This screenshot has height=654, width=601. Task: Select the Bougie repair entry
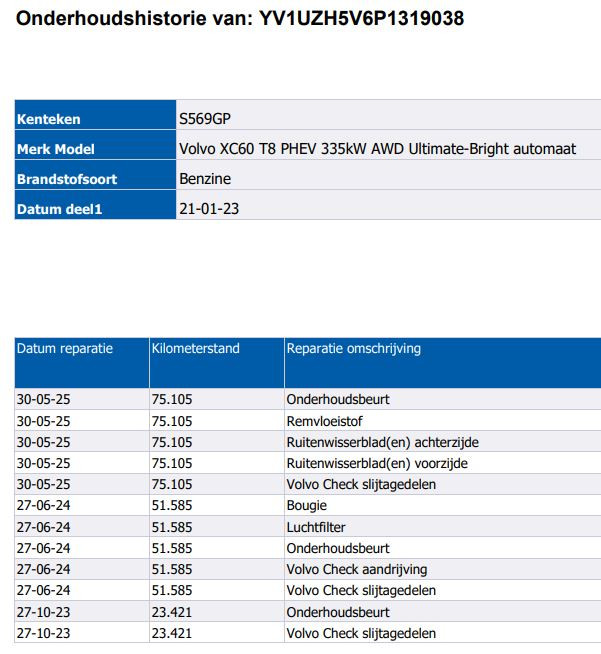[x=306, y=506]
